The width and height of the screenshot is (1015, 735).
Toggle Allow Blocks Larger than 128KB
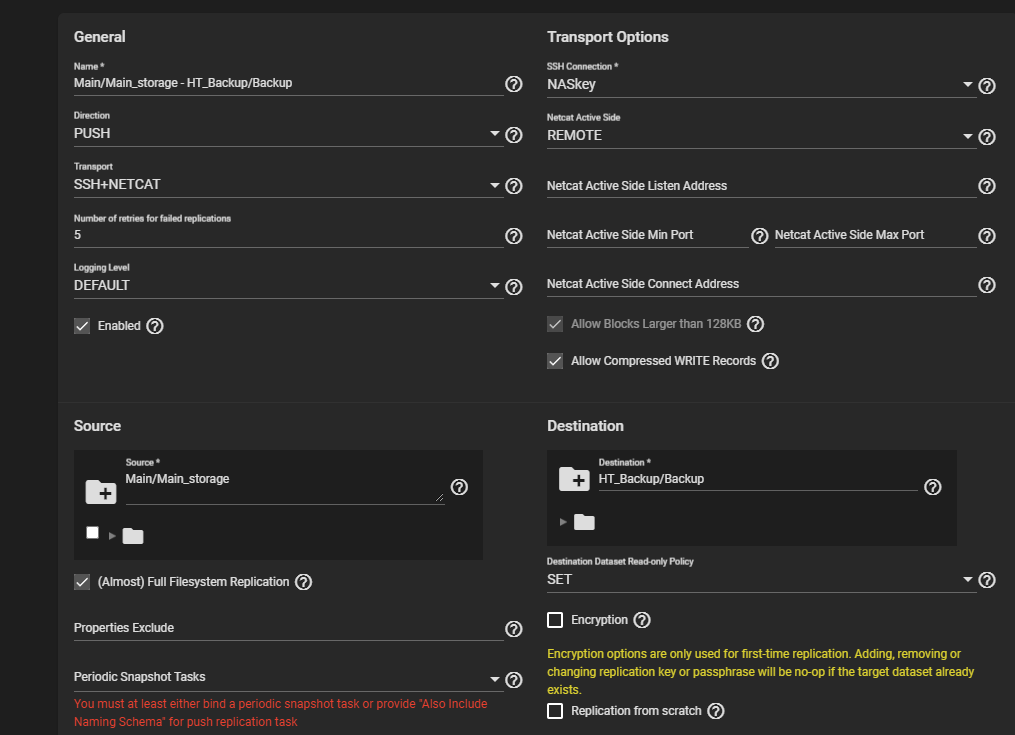pyautogui.click(x=555, y=324)
